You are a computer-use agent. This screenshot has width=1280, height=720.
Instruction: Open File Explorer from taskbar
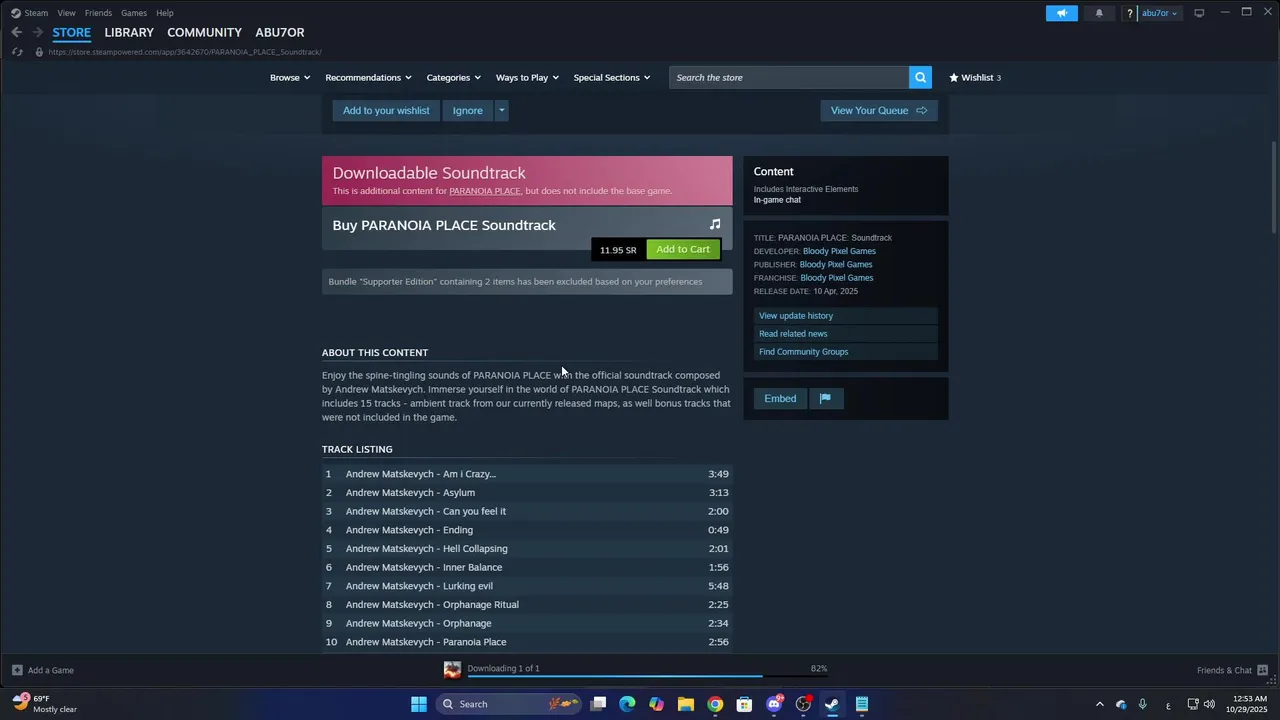pyautogui.click(x=686, y=704)
